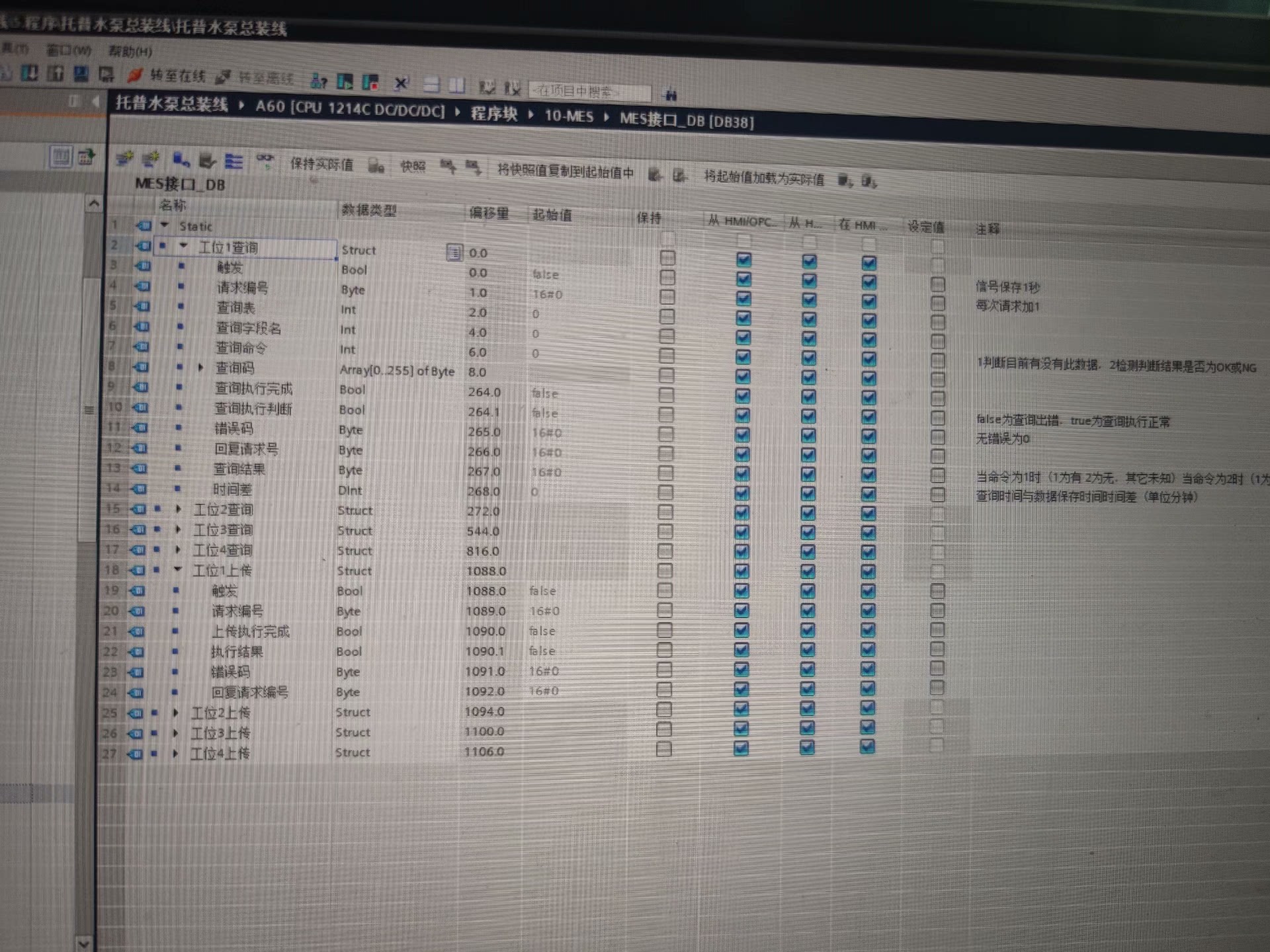Click the Expand all rows icon
1270x952 pixels.
click(x=233, y=161)
